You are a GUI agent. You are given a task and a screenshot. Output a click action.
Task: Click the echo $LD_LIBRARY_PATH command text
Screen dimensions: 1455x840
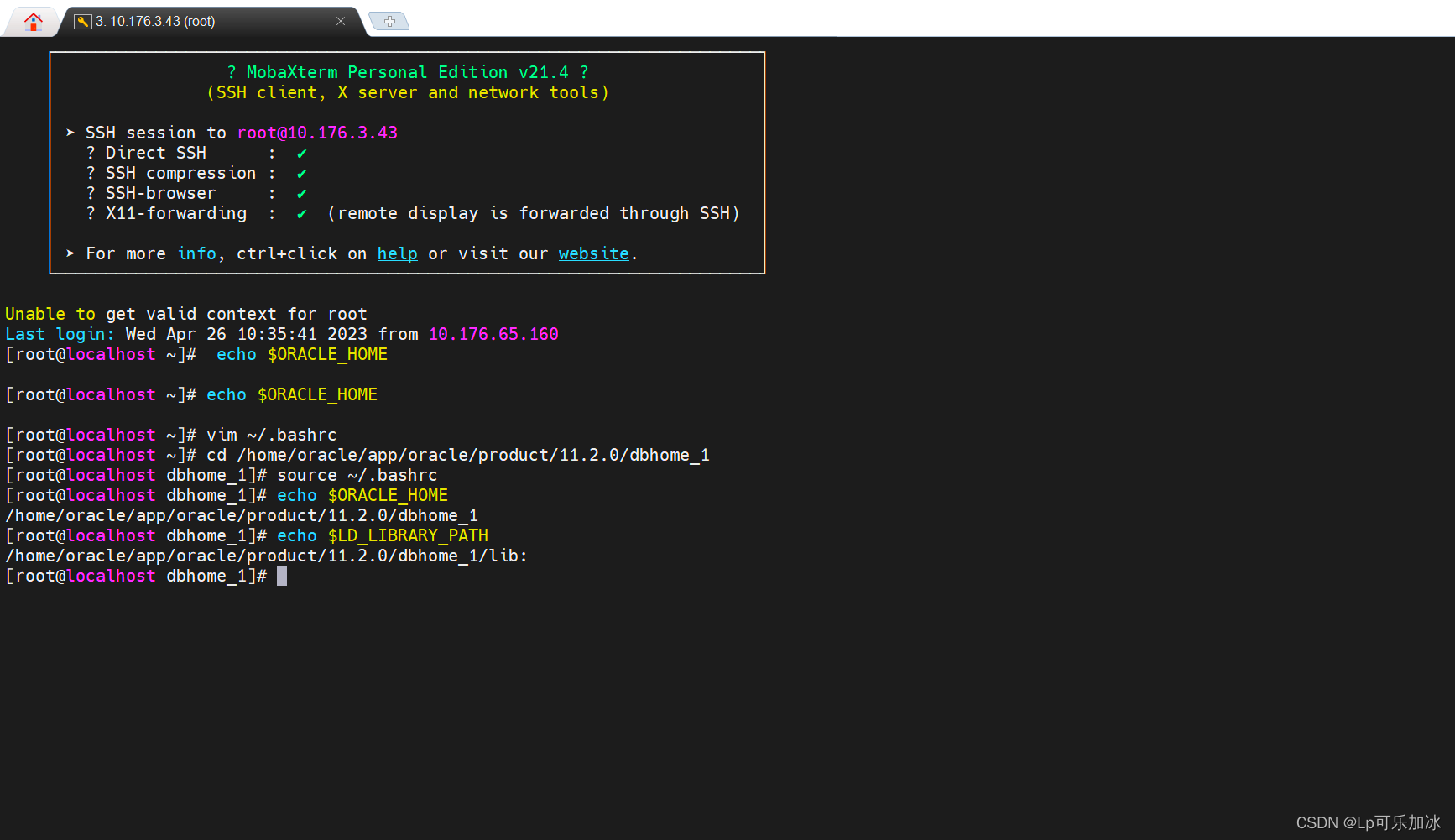(382, 535)
